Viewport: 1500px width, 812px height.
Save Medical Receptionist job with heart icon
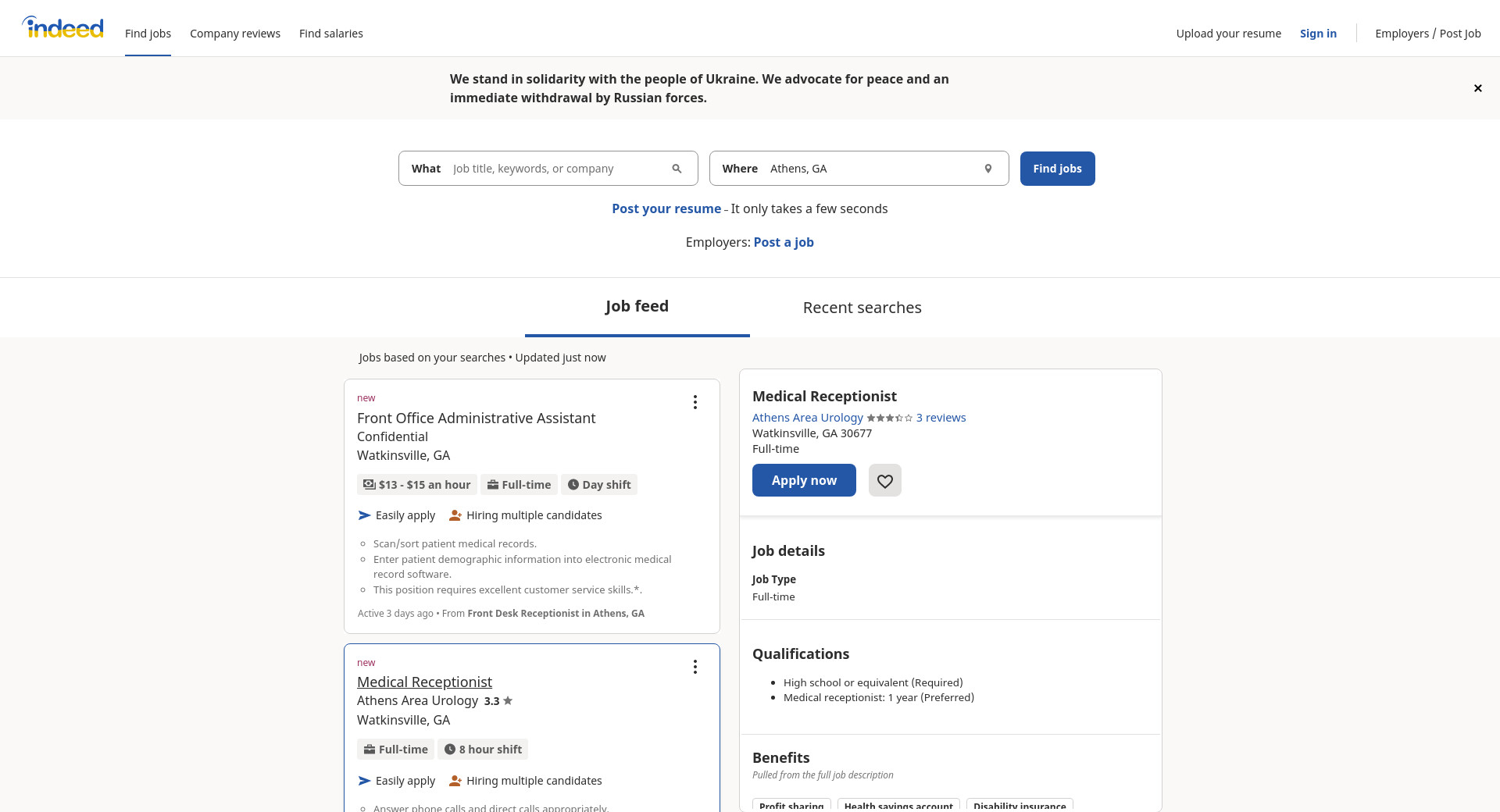tap(884, 481)
